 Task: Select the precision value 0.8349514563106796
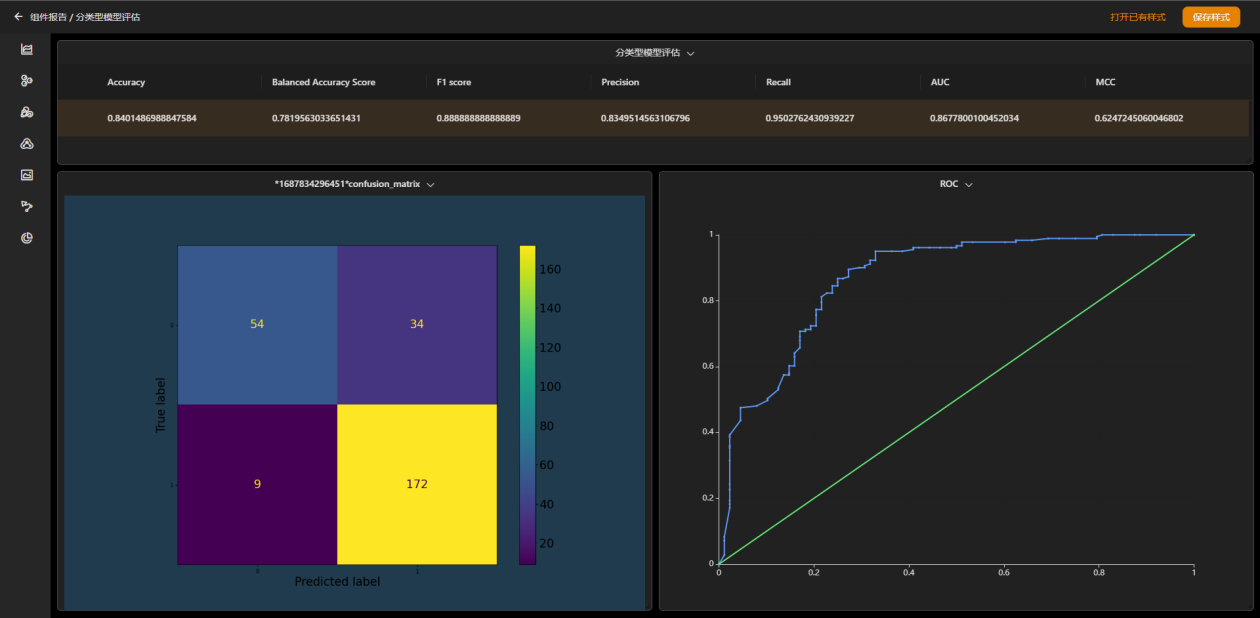pyautogui.click(x=645, y=118)
